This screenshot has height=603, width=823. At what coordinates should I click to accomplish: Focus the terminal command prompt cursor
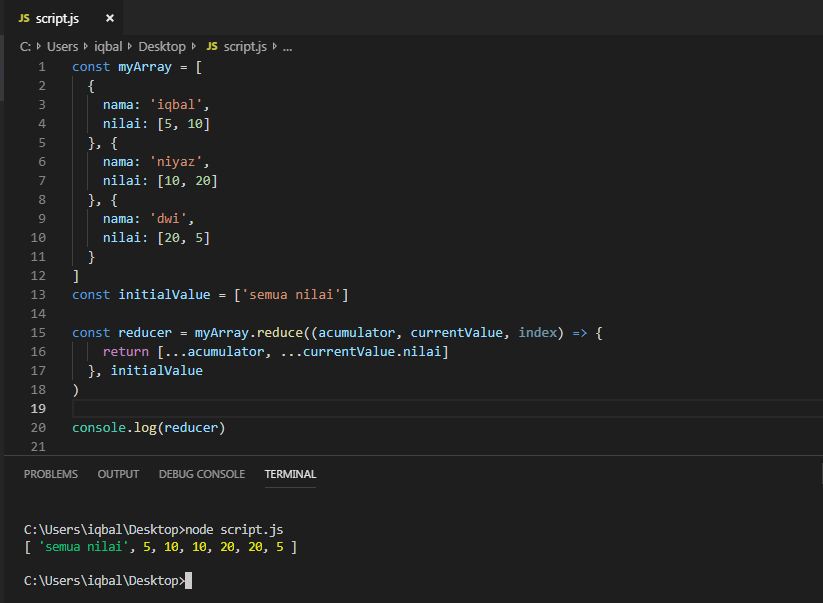[188, 580]
